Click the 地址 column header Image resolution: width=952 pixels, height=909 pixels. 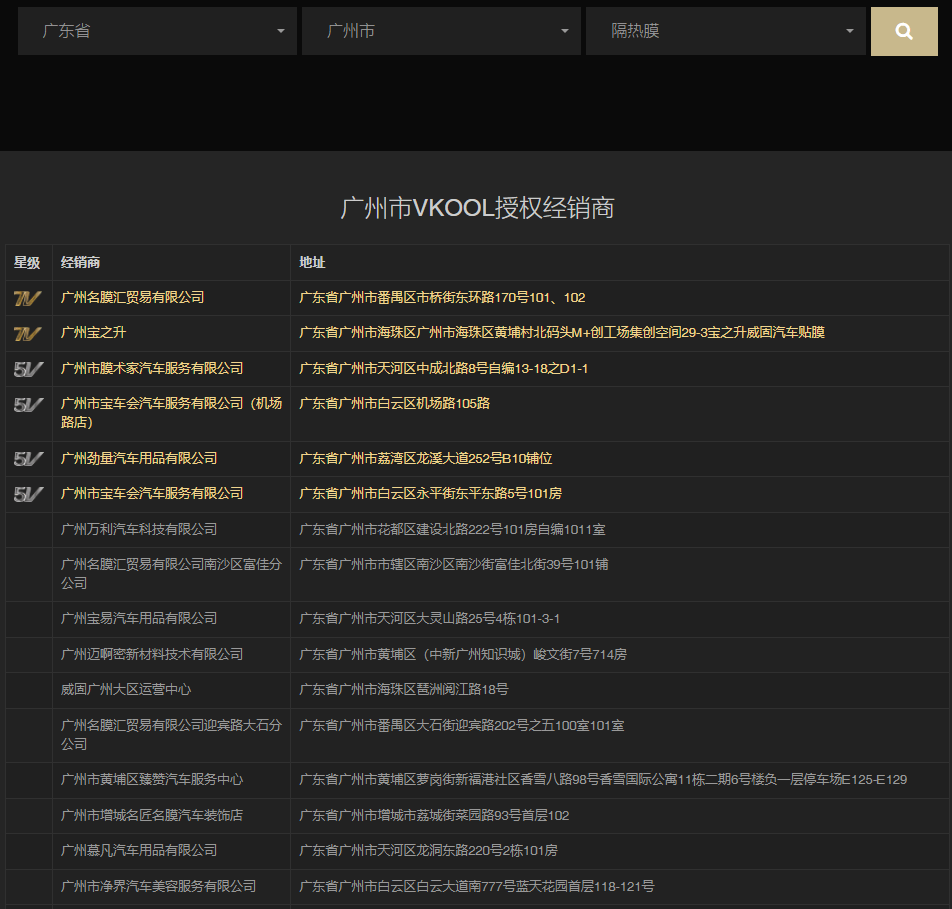tap(312, 262)
